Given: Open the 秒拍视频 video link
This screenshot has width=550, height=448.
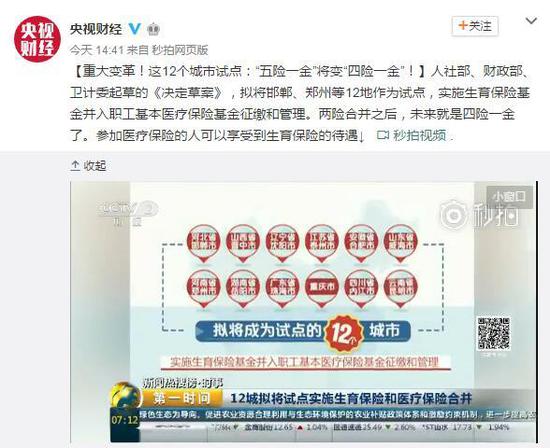Looking at the screenshot, I should 420,135.
